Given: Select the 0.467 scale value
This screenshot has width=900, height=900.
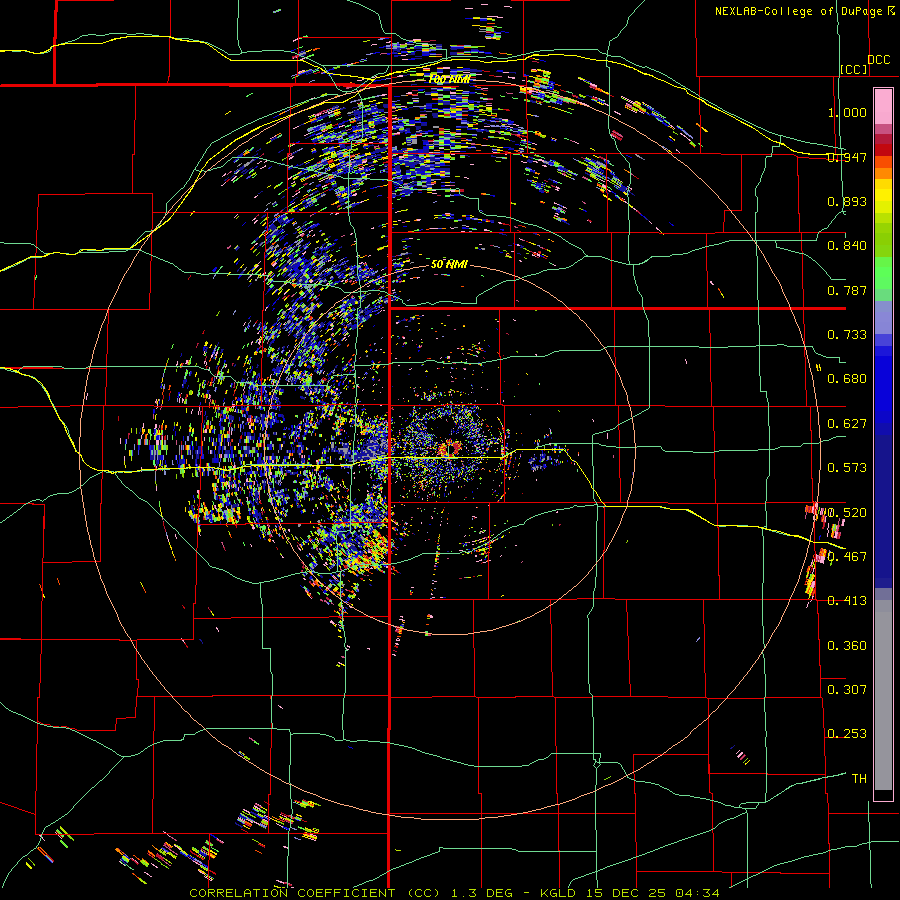Looking at the screenshot, I should tap(847, 556).
